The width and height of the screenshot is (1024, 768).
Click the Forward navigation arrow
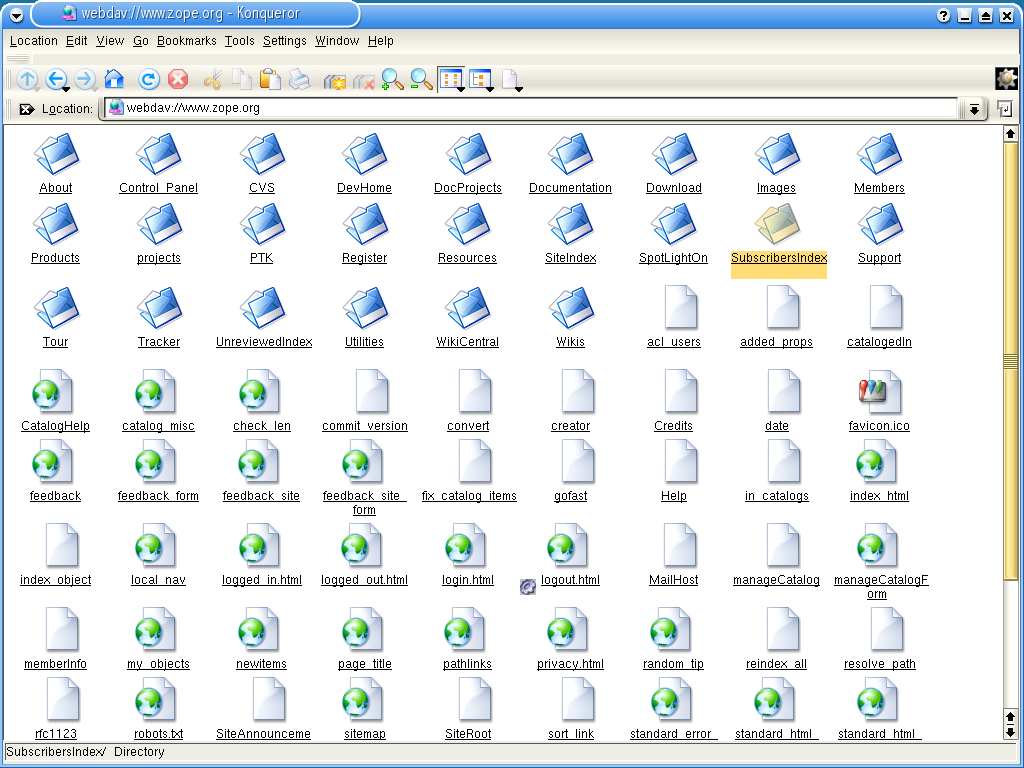(x=85, y=80)
